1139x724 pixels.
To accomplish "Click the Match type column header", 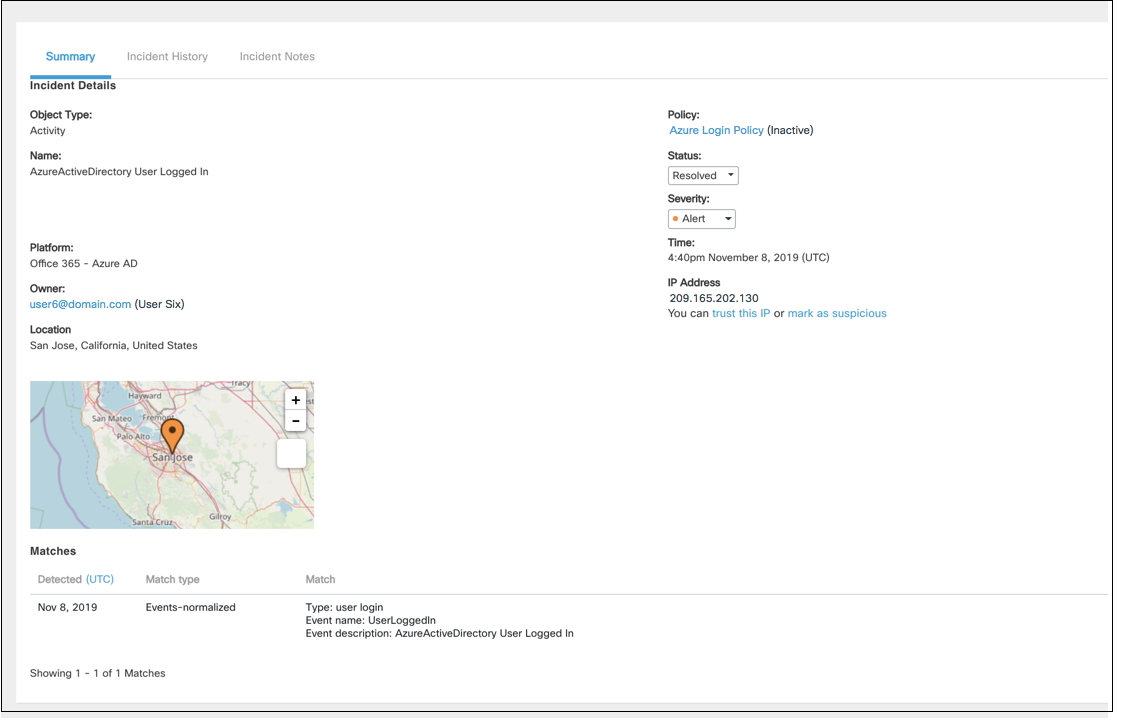I will point(172,579).
